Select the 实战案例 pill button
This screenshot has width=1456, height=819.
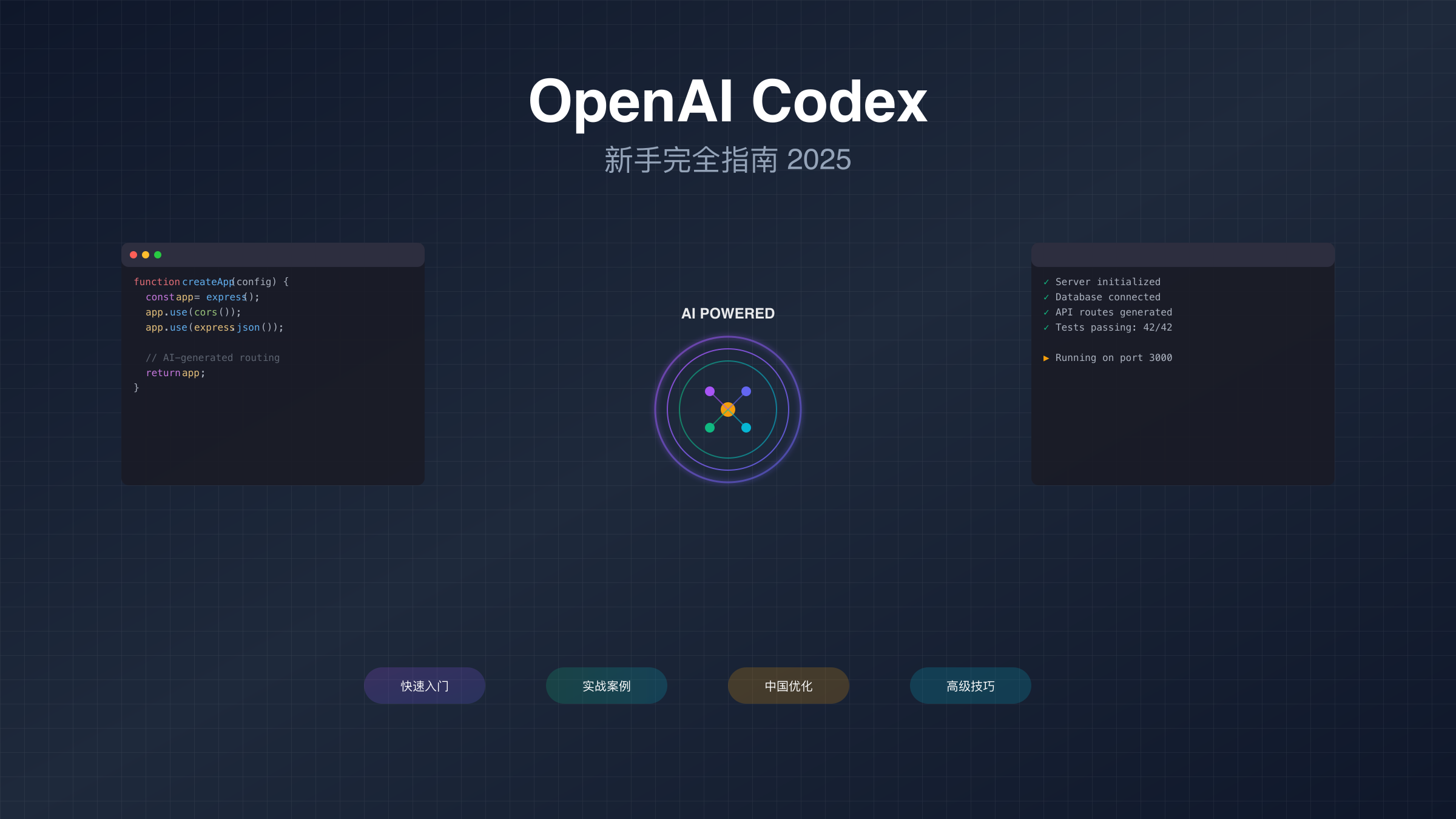[x=607, y=686]
